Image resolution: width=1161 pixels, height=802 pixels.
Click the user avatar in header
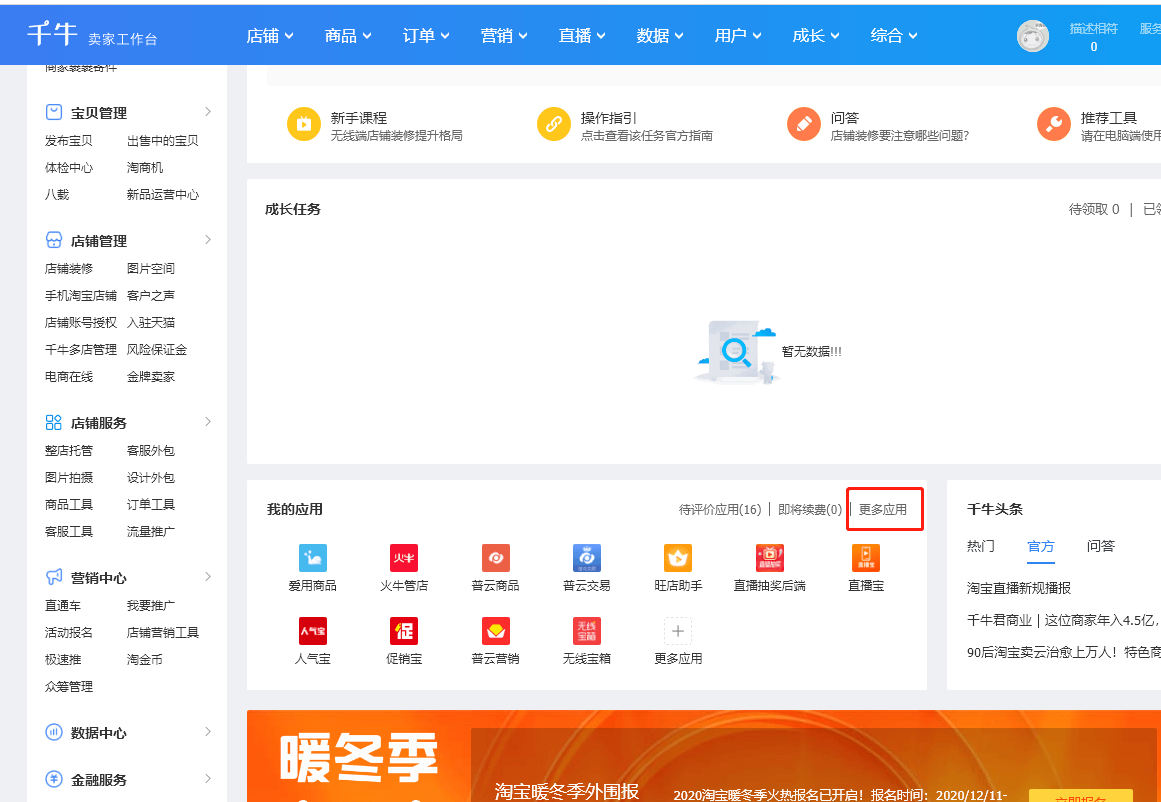coord(1032,36)
